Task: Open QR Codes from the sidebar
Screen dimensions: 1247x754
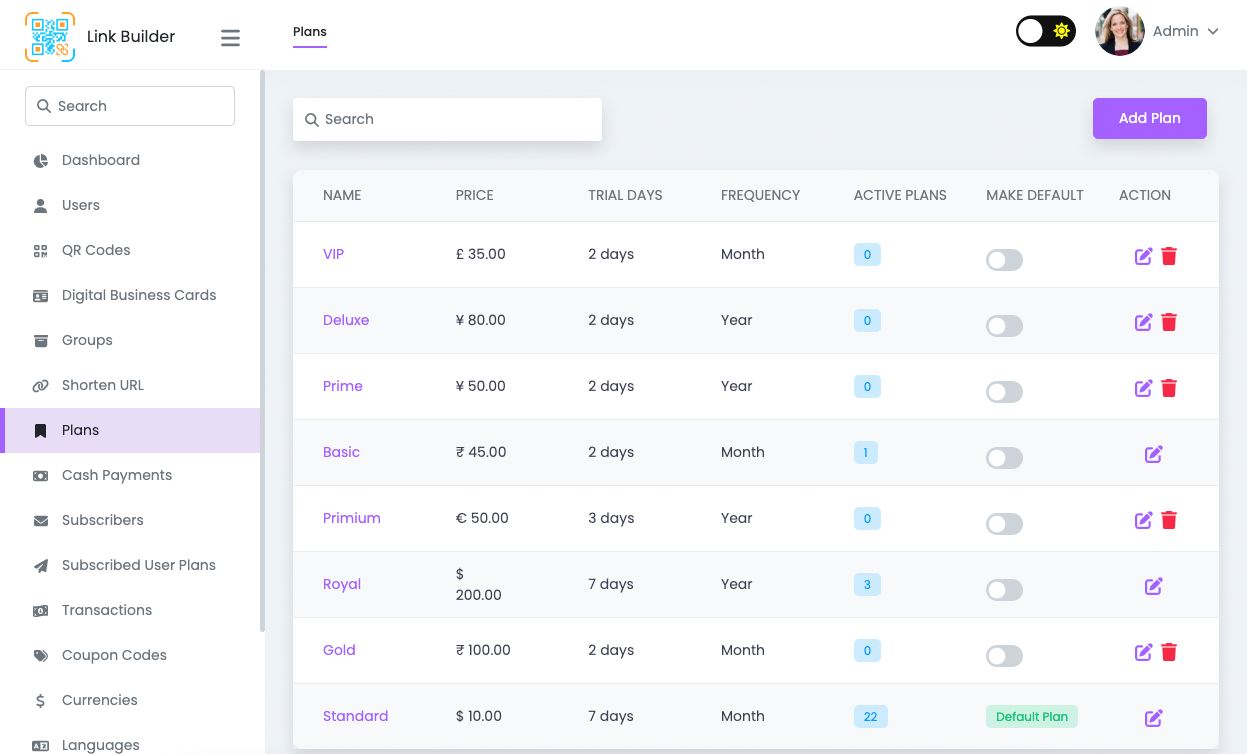Action: pos(96,250)
